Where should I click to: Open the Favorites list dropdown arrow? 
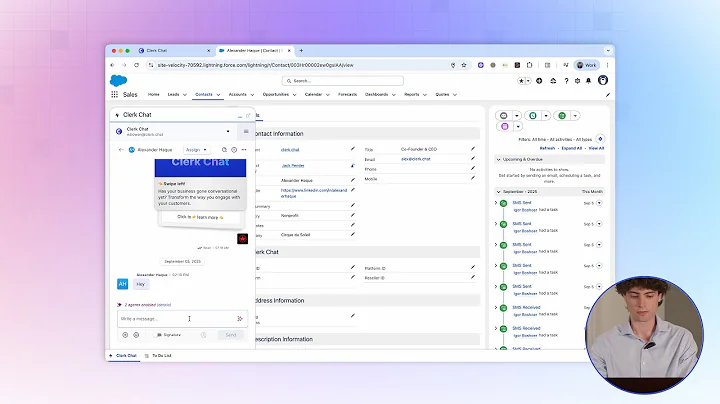pyautogui.click(x=528, y=81)
